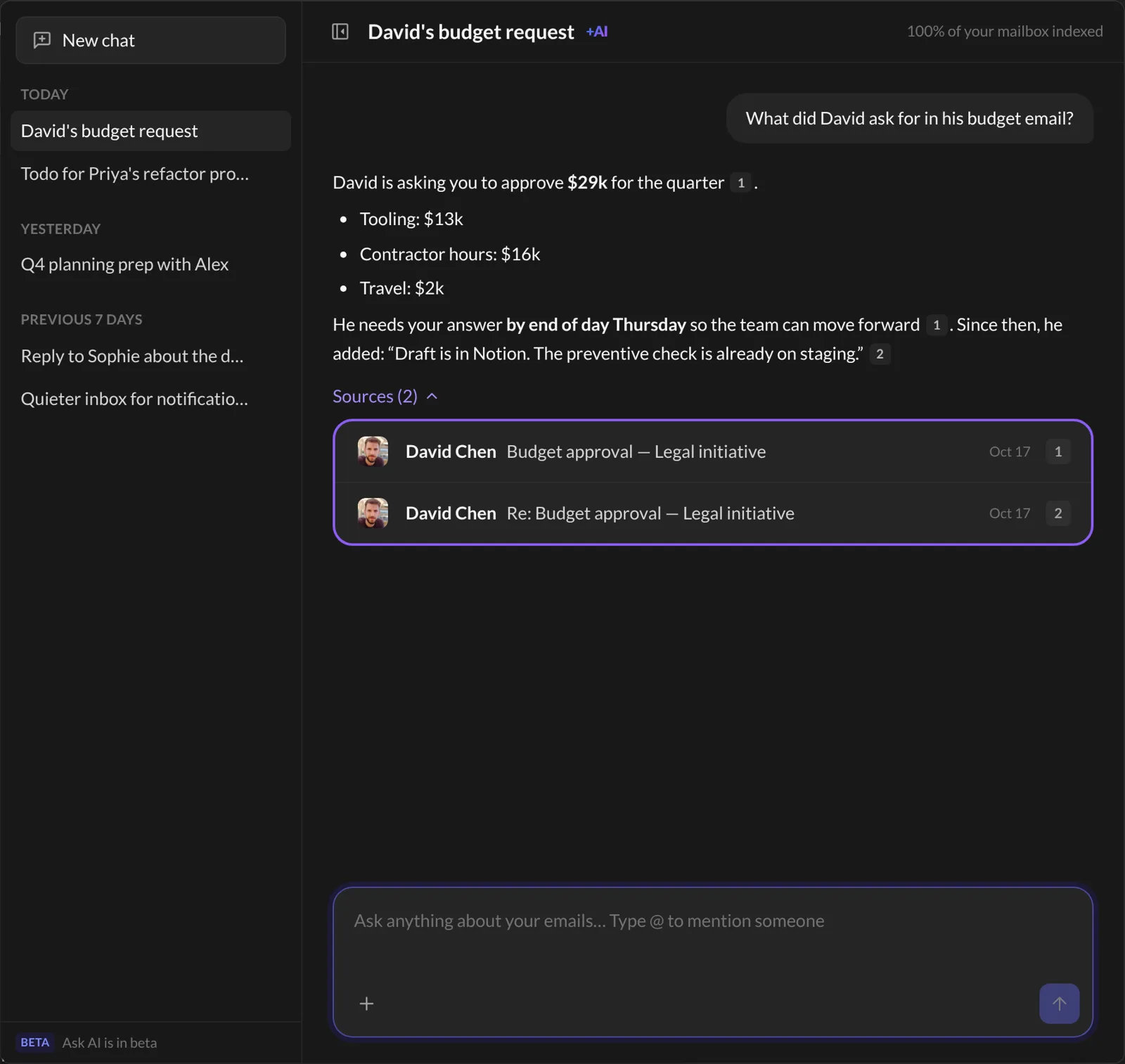The image size is (1125, 1064).
Task: Click the new chat speech-bubble icon
Action: (x=42, y=40)
